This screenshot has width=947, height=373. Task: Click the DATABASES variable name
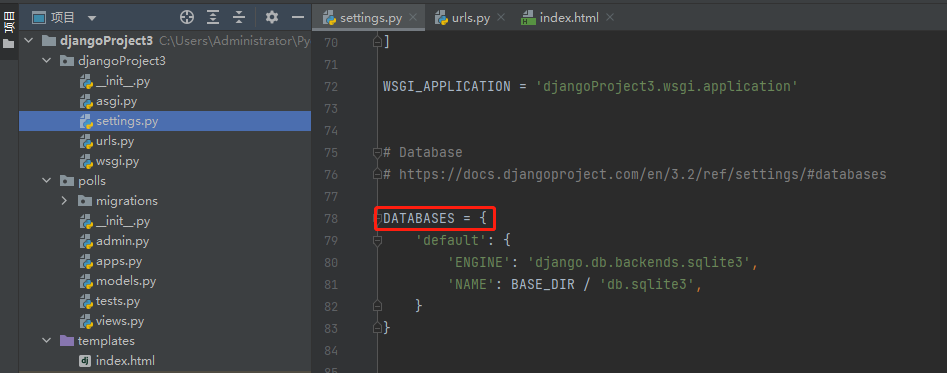pos(419,218)
